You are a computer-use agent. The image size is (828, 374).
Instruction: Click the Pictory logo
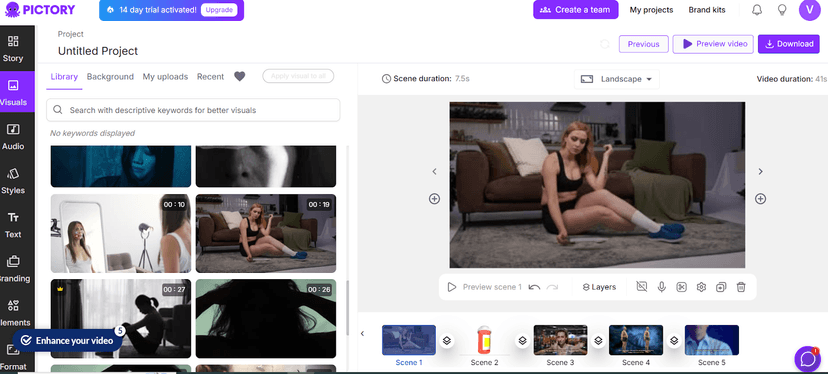click(40, 10)
